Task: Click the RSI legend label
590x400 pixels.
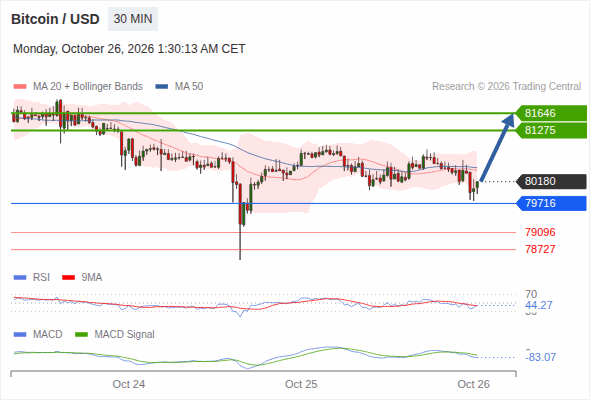Action: click(x=41, y=278)
